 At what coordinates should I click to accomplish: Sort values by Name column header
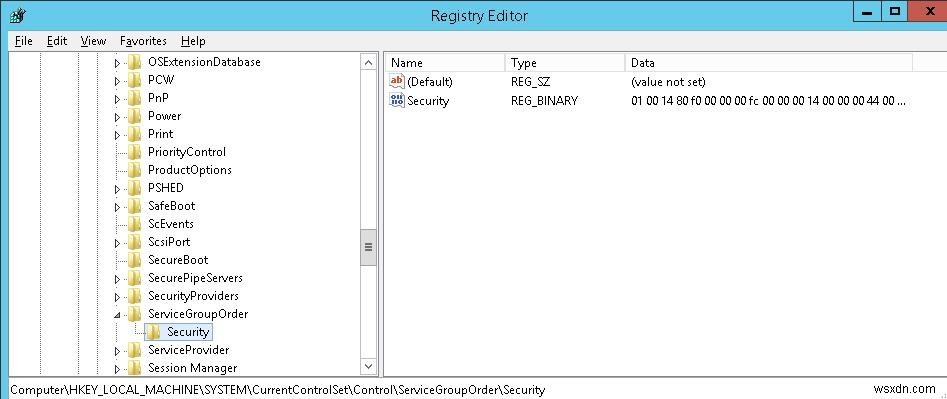click(445, 63)
